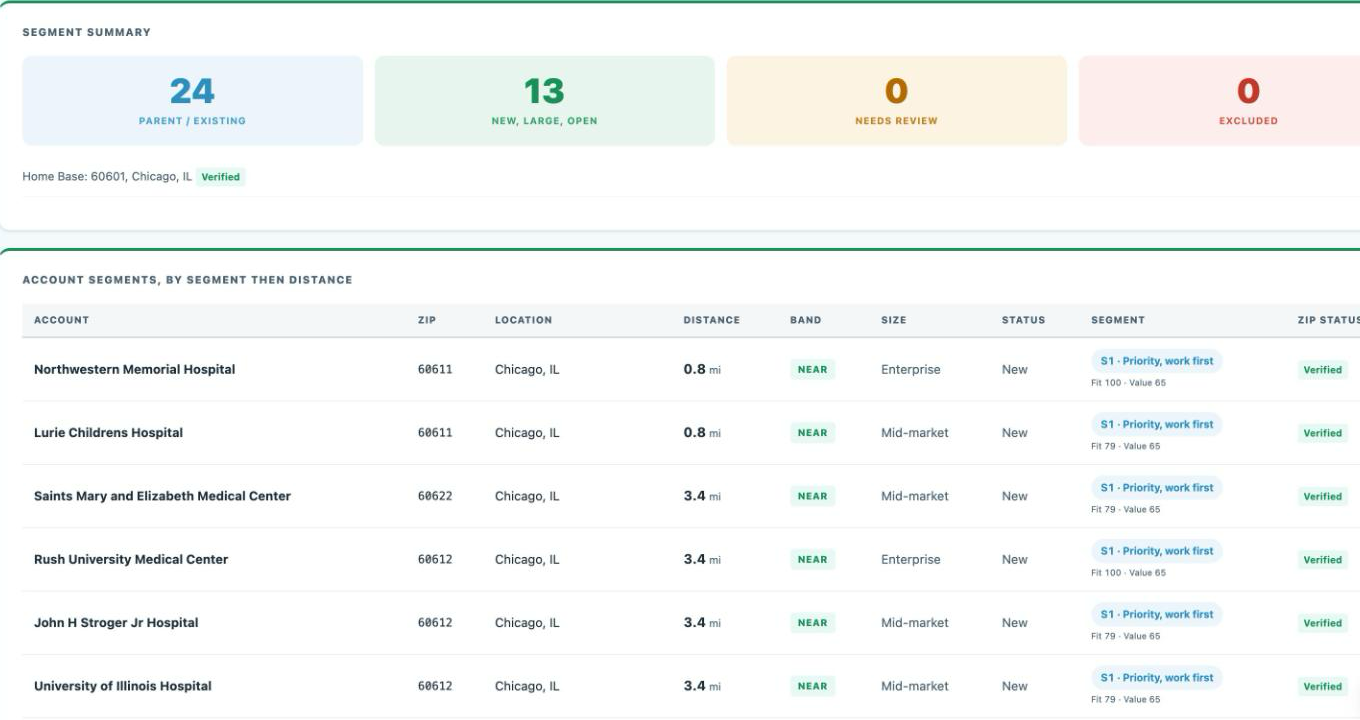The width and height of the screenshot is (1360, 720).
Task: Click the 'Segment Summary' heading
Action: point(87,32)
